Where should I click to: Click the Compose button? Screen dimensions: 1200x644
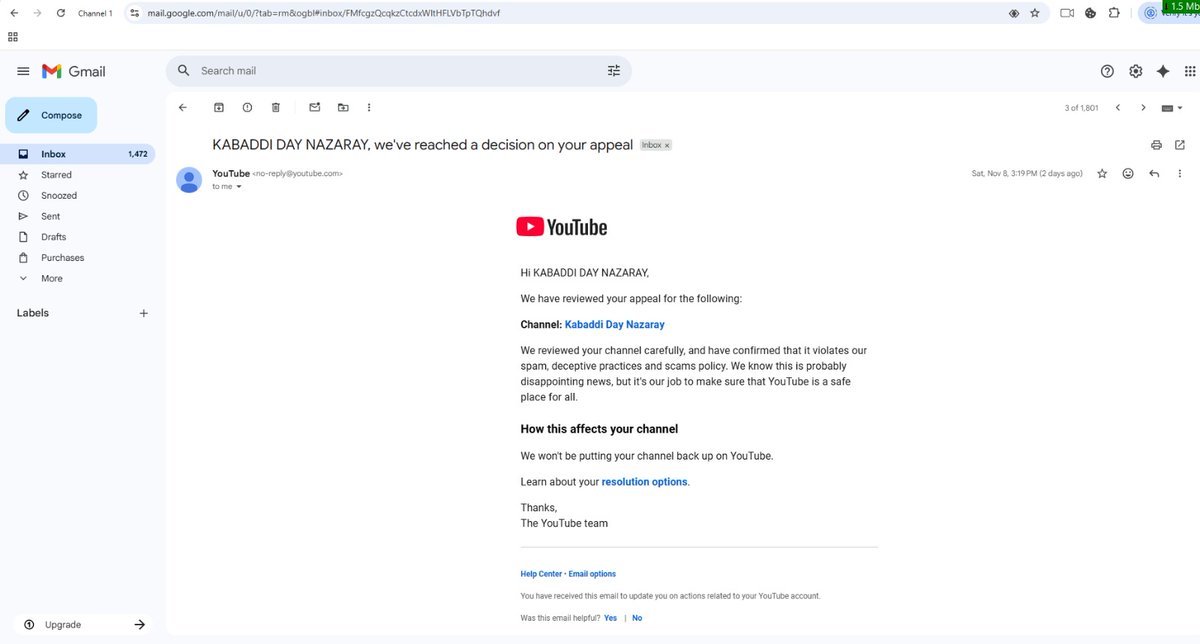[51, 115]
